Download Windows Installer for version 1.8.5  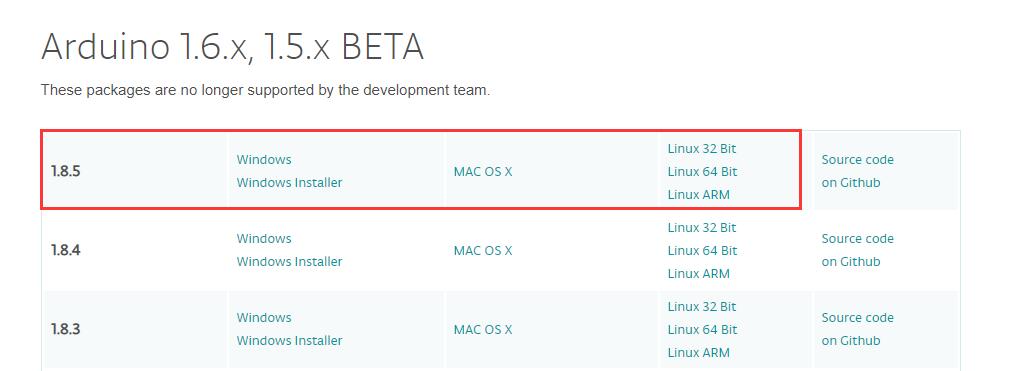[290, 183]
